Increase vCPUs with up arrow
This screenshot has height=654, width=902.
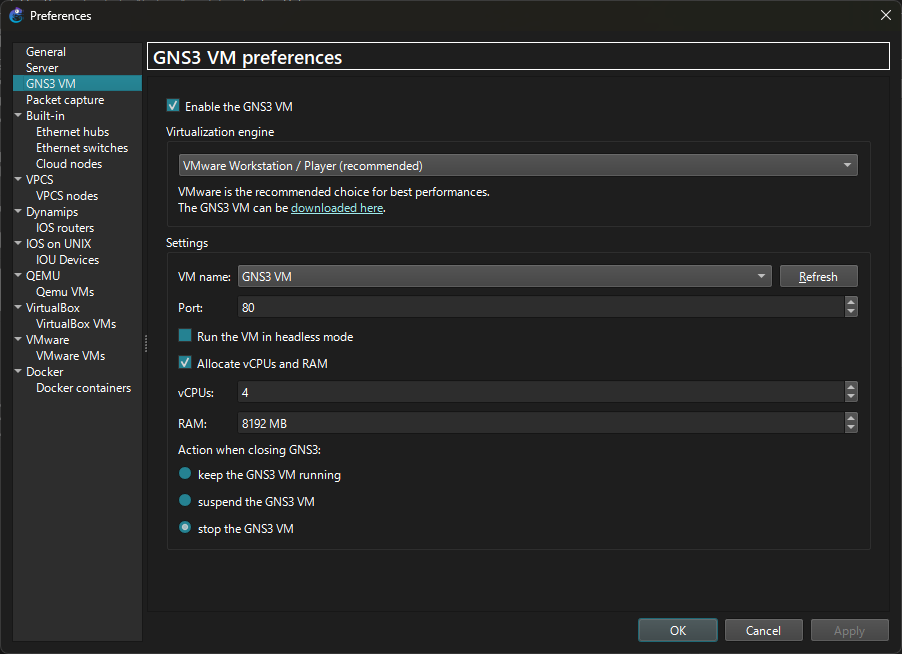(x=851, y=387)
